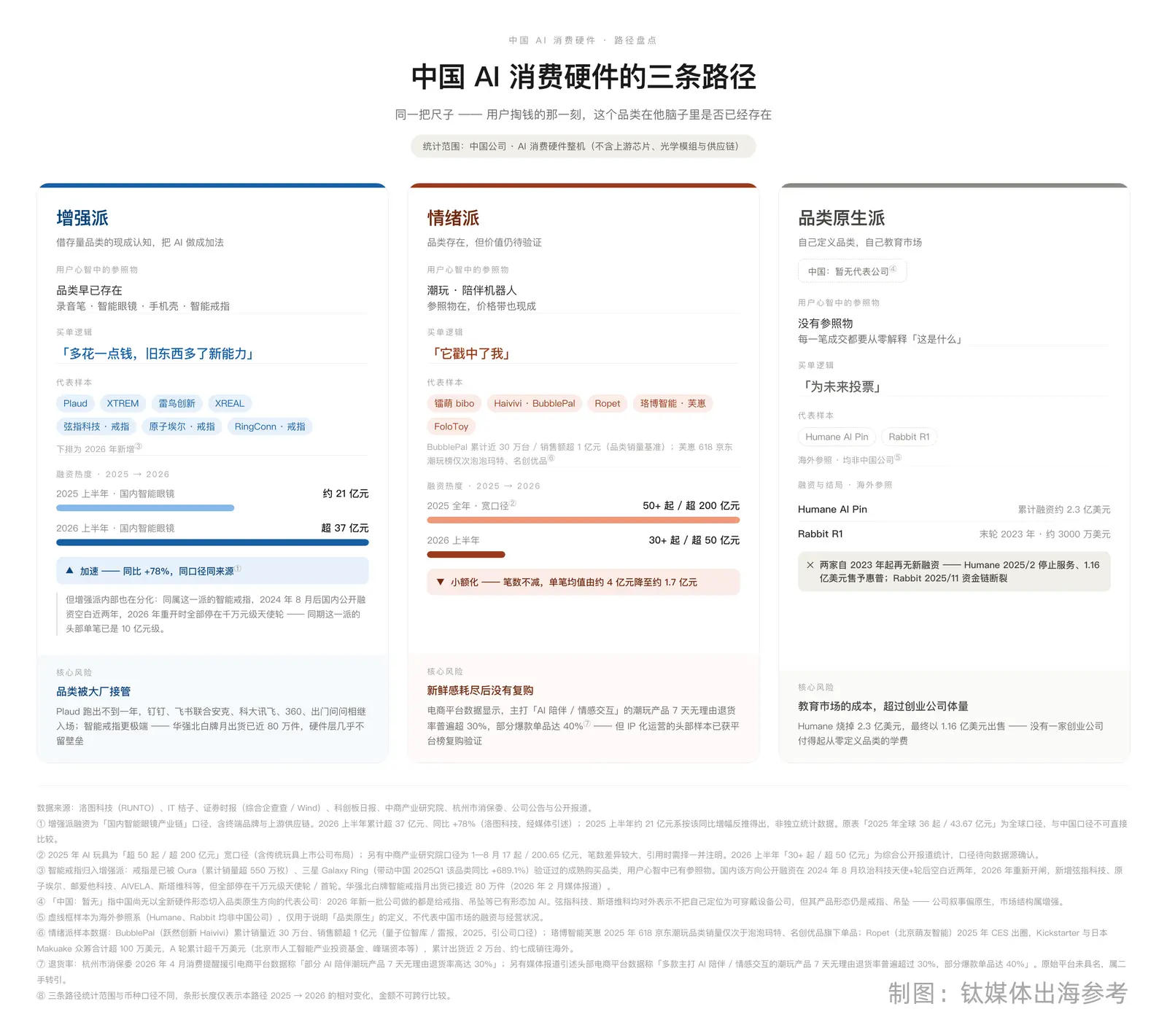This screenshot has height=1036, width=1167.
Task: Click the 2026 上半年 dark red bar
Action: pyautogui.click(x=466, y=555)
